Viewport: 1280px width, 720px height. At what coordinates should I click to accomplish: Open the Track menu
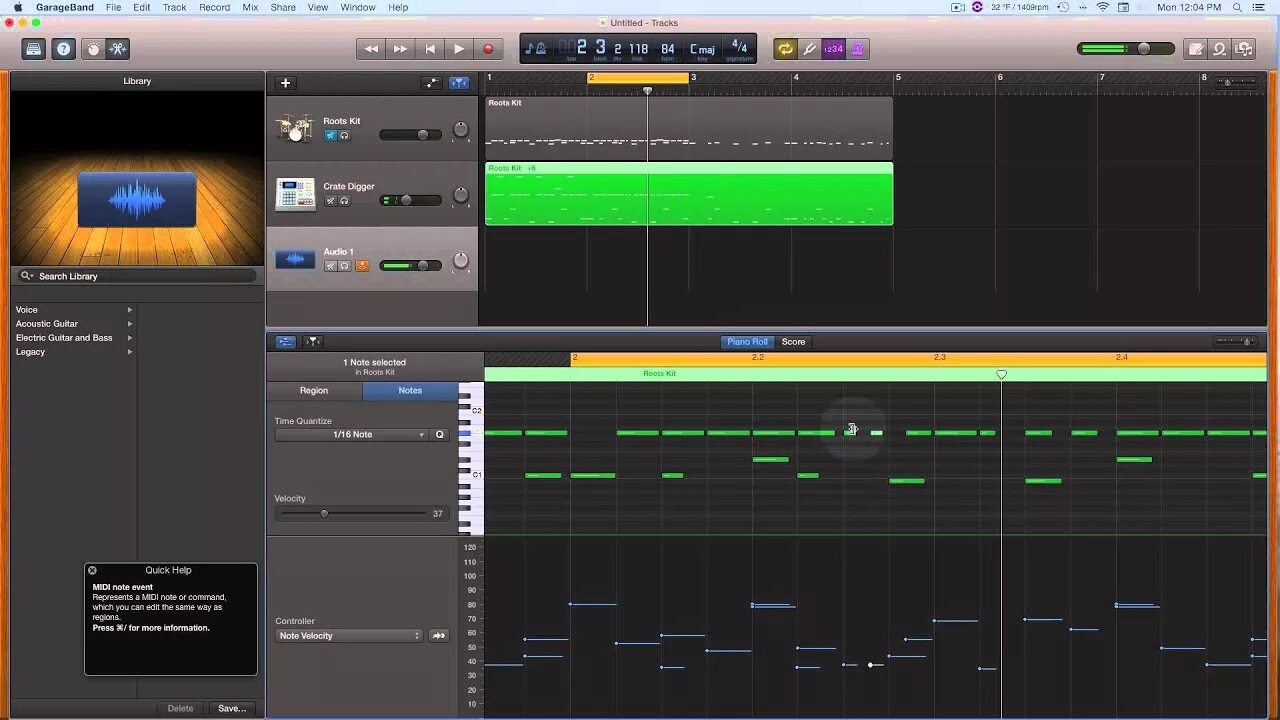pyautogui.click(x=174, y=7)
